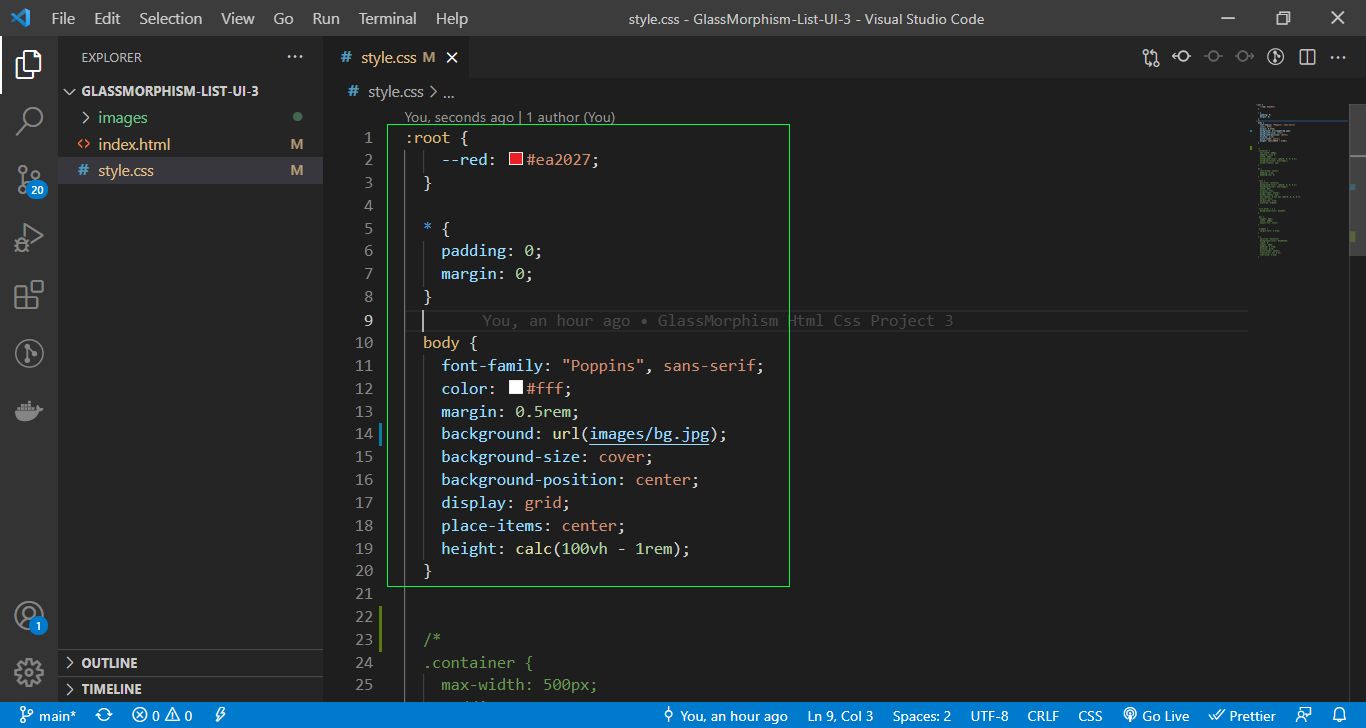Click the Synchronize Changes status bar icon
This screenshot has width=1366, height=728.
coord(103,716)
